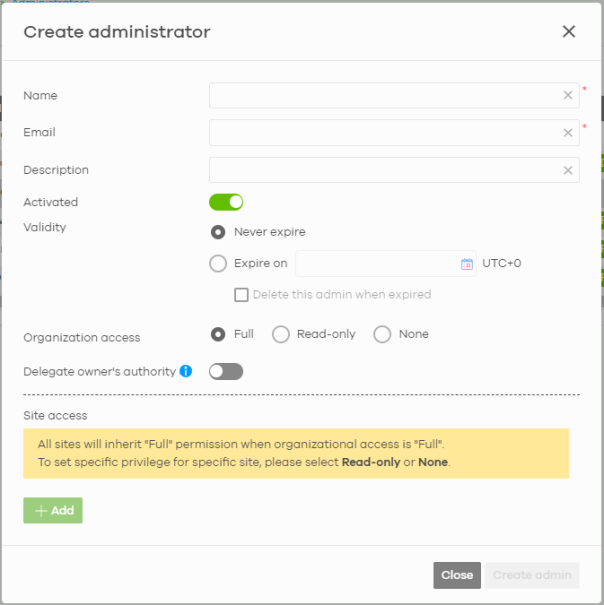
Task: Focus the Description text box
Action: (x=385, y=170)
